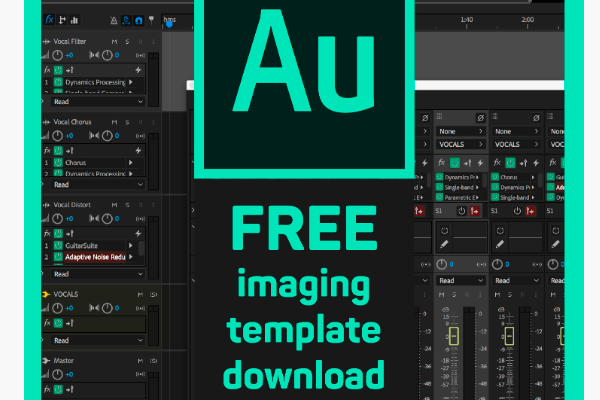Toggle power for the GuitarSuite effect
Screen dimensions: 600x400
(58, 245)
